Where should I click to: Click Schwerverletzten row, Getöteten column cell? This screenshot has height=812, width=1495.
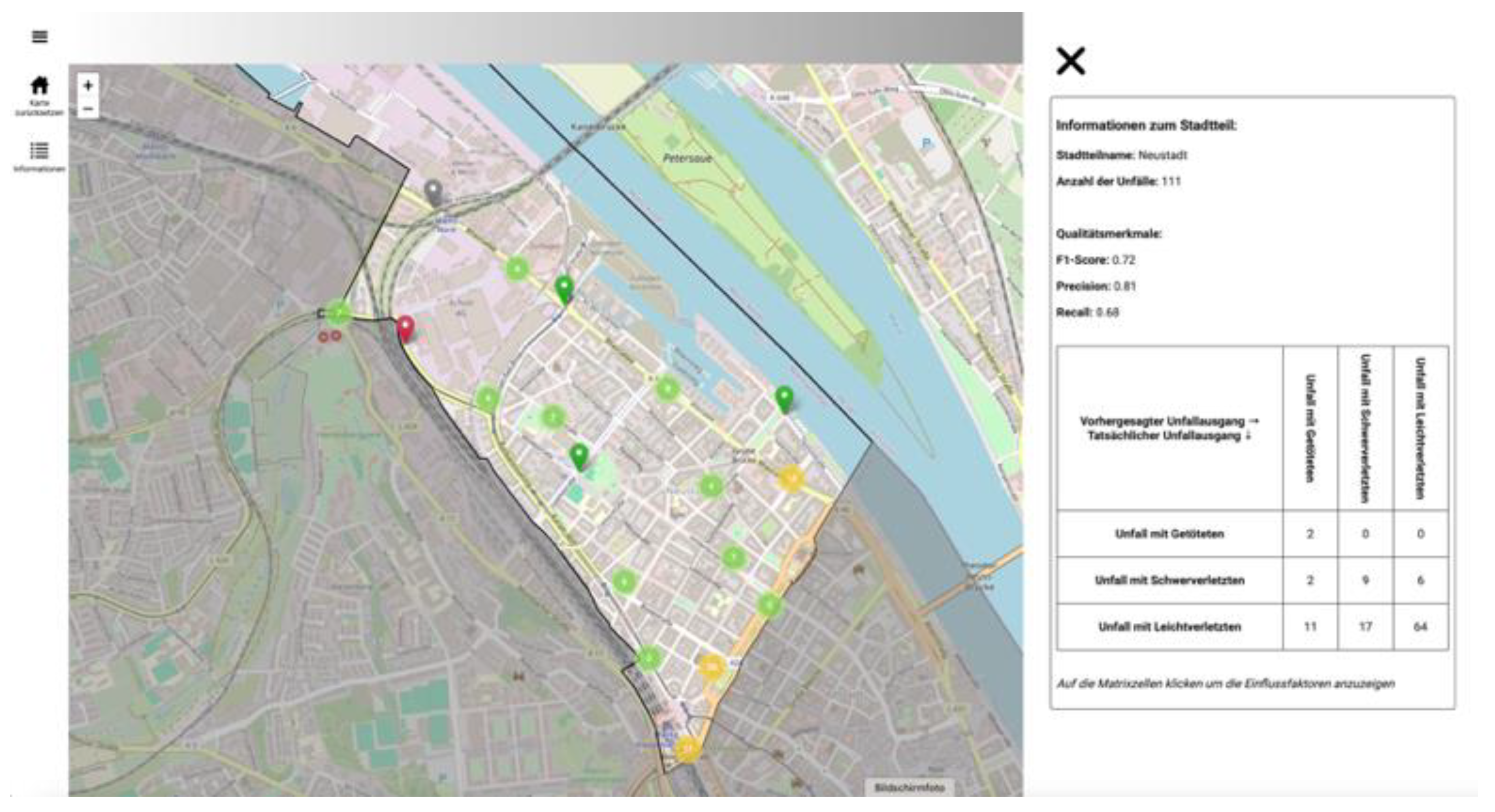pyautogui.click(x=1310, y=580)
